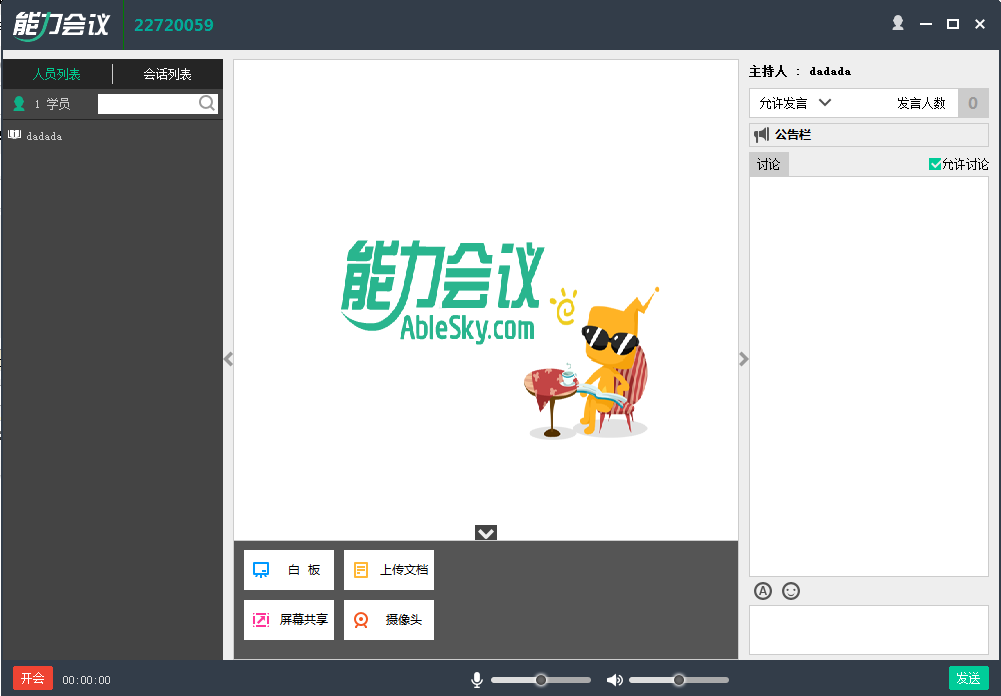1001x696 pixels.
Task: Turn on 摄像头 camera
Action: pos(389,619)
